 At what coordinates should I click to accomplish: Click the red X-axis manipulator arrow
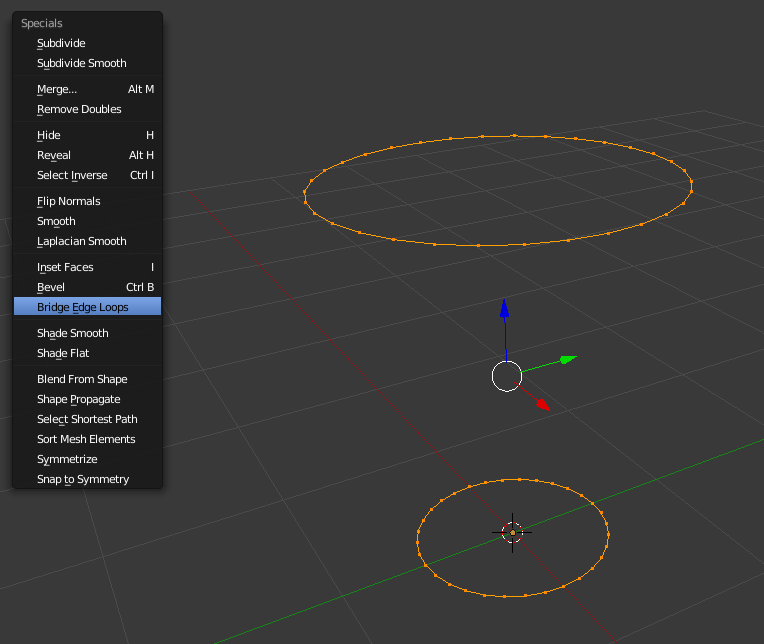coord(543,404)
